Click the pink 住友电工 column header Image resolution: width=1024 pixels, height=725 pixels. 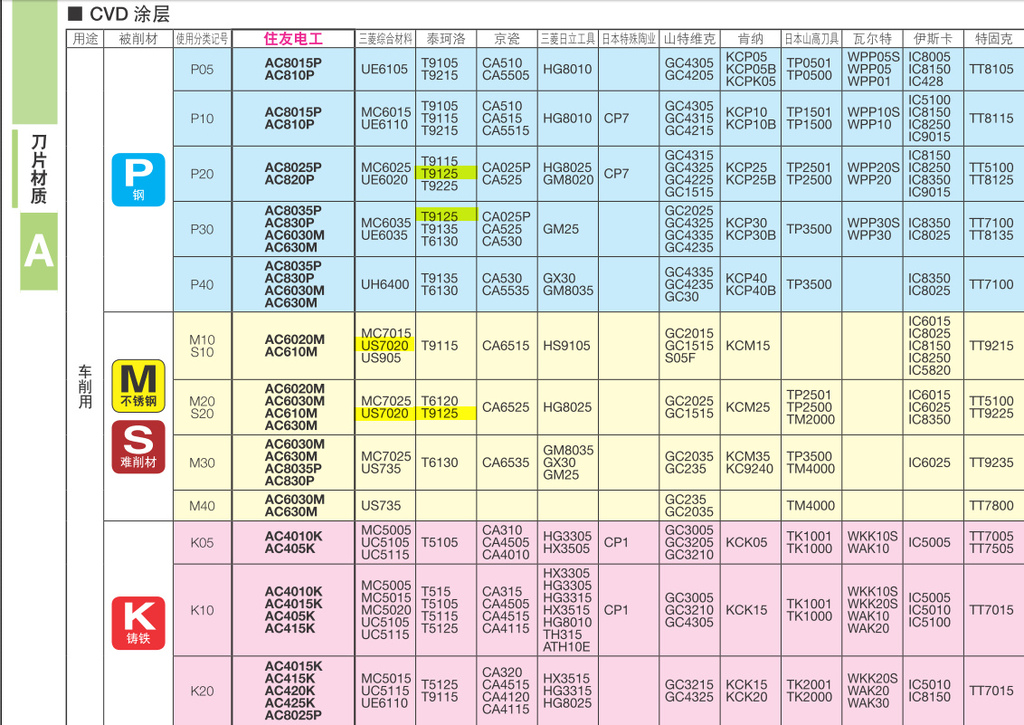click(x=293, y=39)
